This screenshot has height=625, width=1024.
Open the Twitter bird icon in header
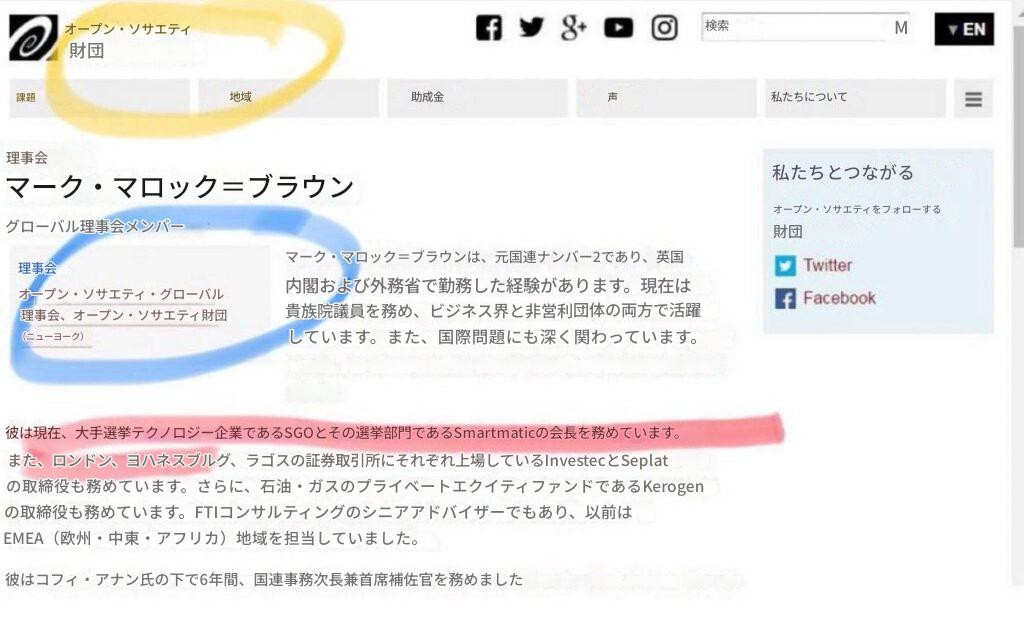(531, 27)
